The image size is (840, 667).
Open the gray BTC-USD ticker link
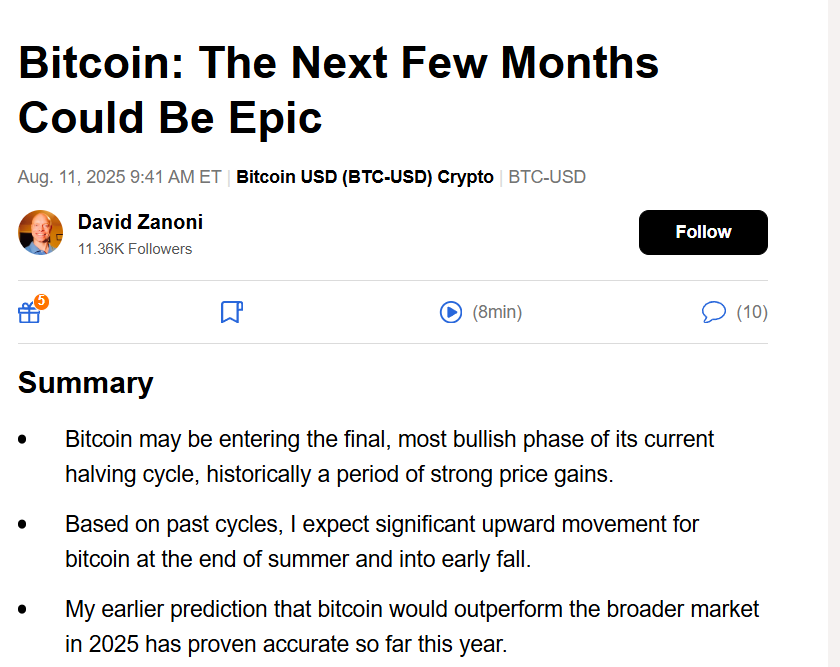(547, 177)
